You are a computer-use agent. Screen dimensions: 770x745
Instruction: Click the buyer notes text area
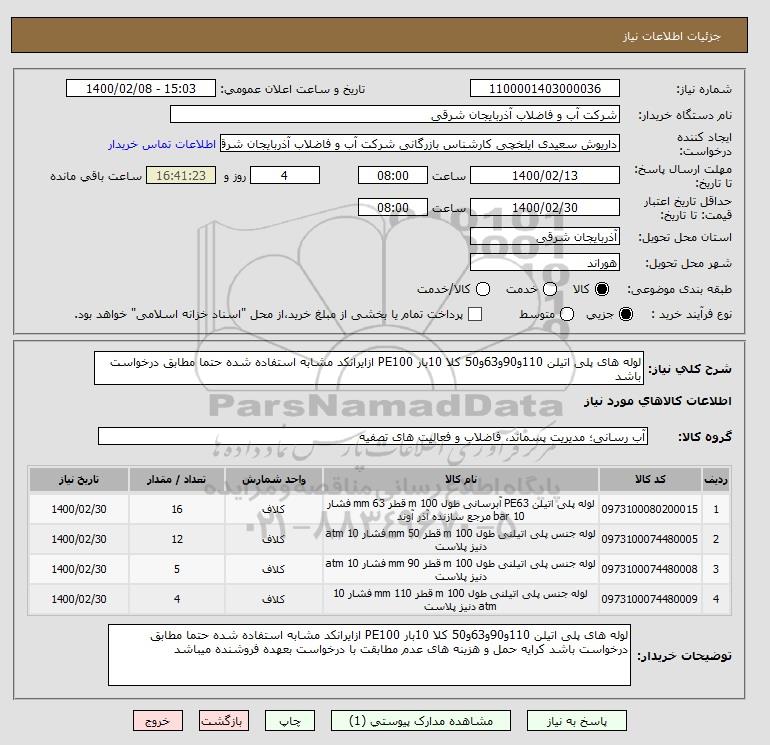point(369,655)
